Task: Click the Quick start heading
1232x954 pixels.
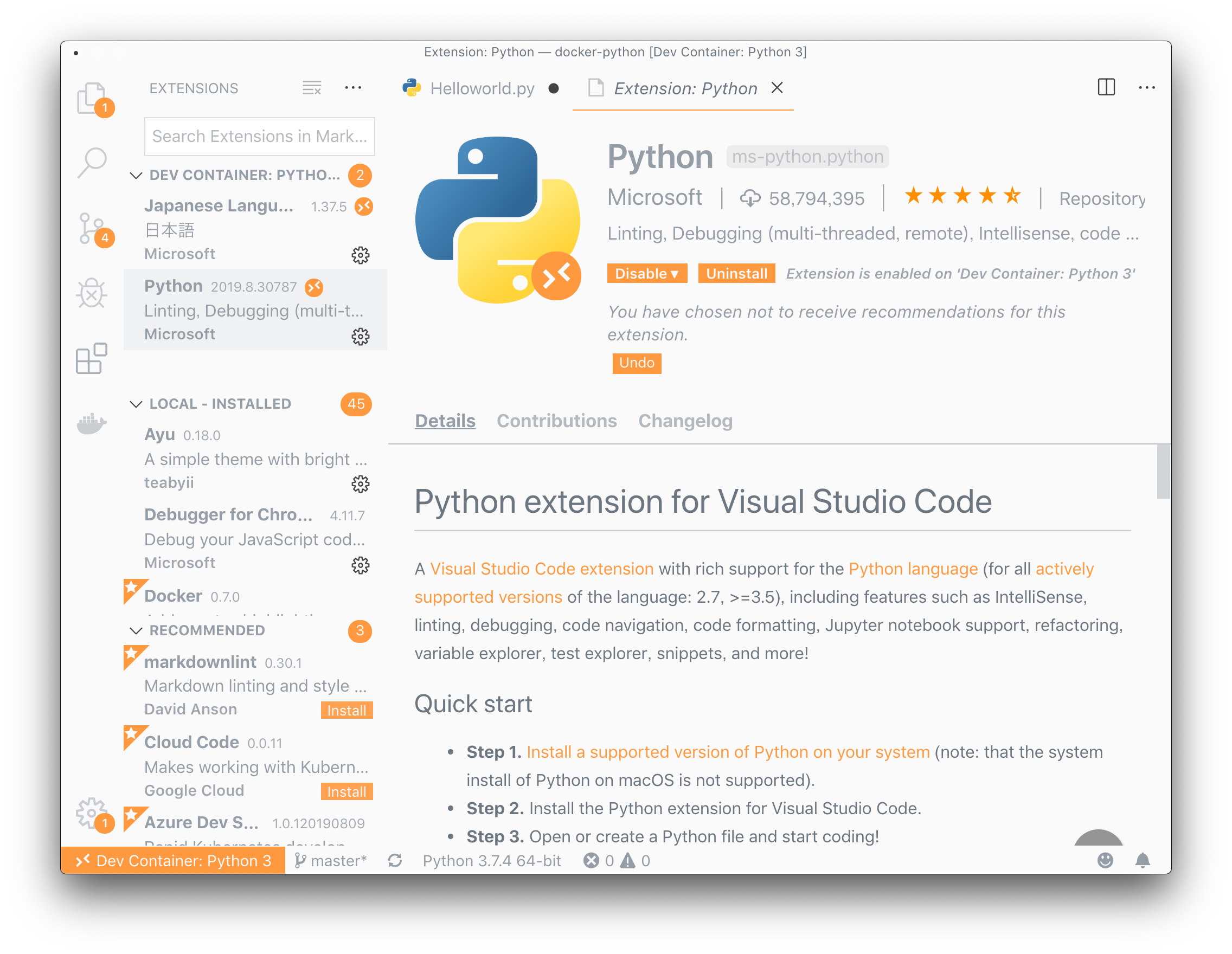Action: click(473, 704)
